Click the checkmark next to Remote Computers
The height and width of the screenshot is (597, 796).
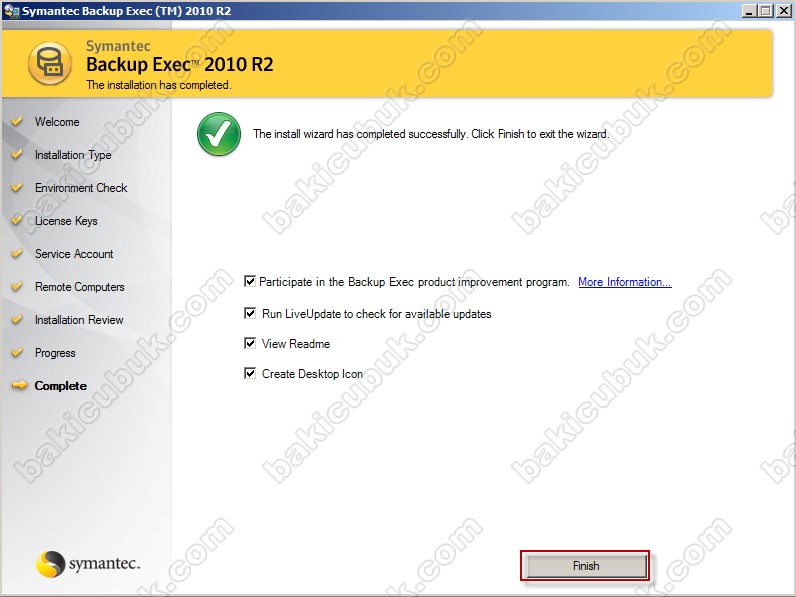click(x=17, y=286)
